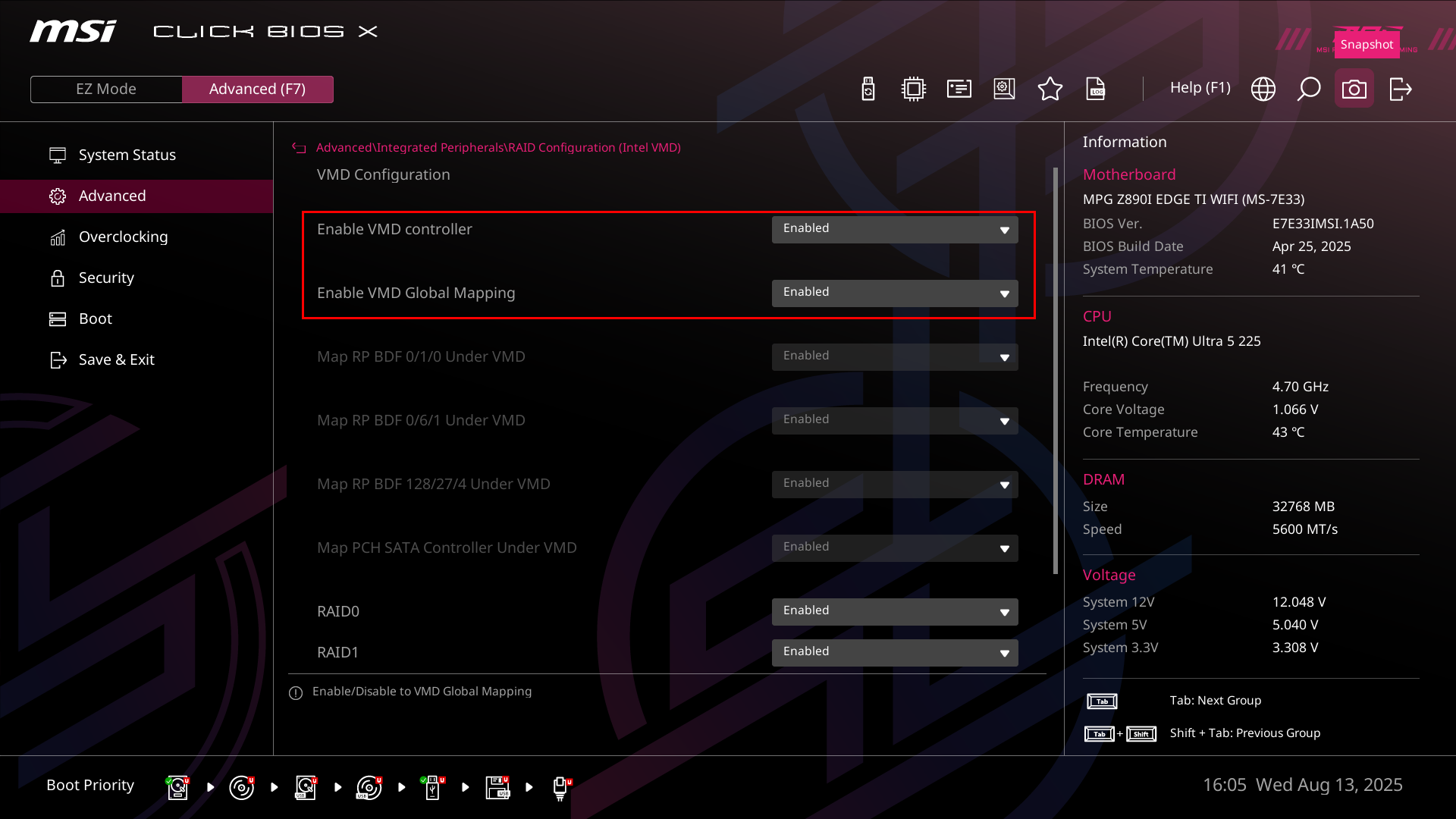This screenshot has width=1456, height=819.
Task: Click the RAID1 label
Action: pos(337,652)
